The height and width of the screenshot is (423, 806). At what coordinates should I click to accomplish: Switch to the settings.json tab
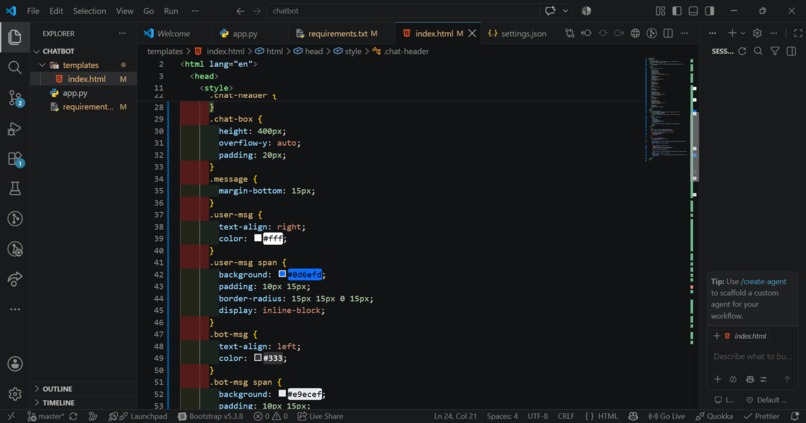point(518,33)
